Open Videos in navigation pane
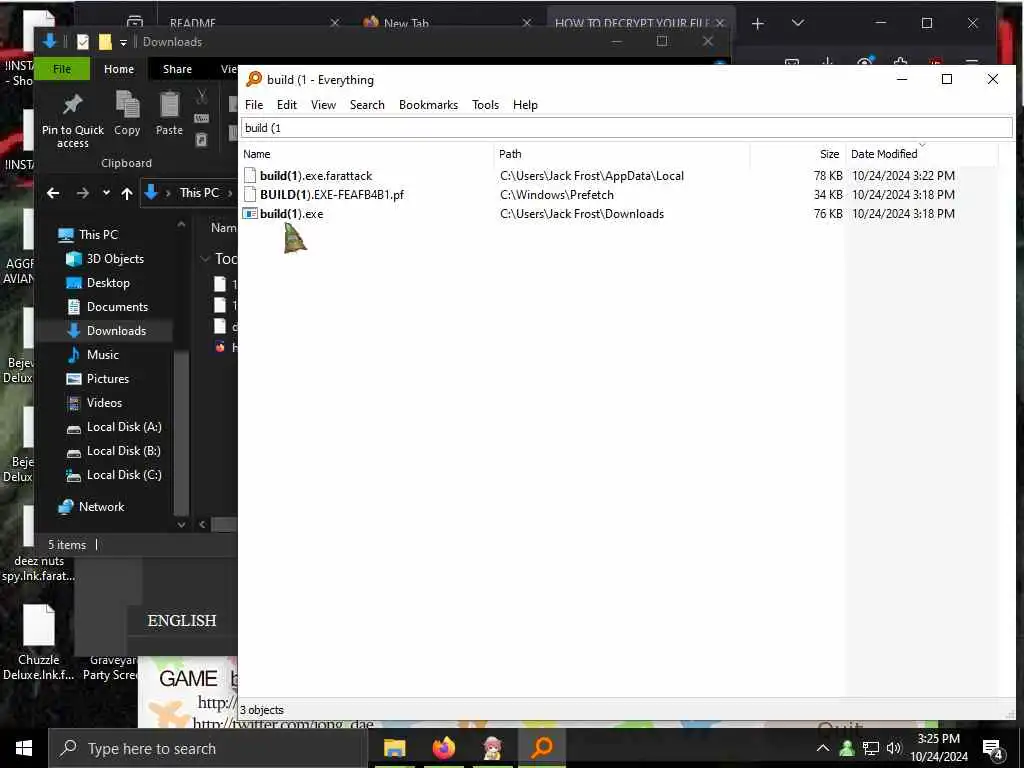 tap(104, 402)
